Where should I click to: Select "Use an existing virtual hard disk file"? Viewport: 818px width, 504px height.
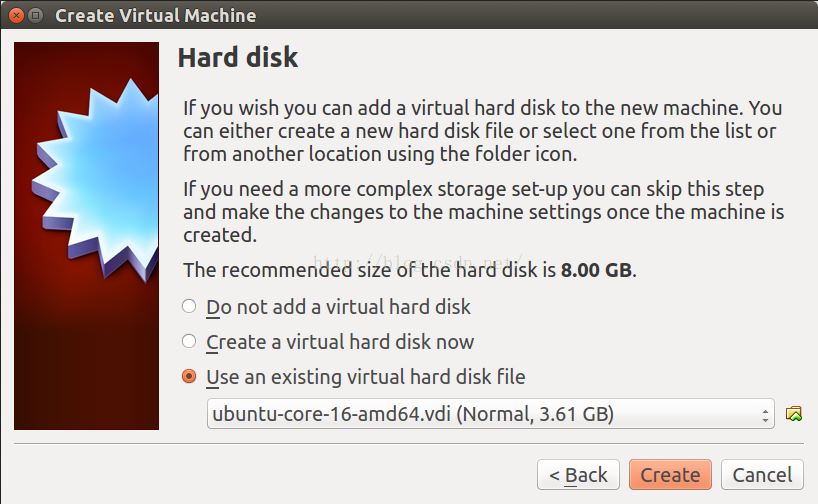pos(189,377)
